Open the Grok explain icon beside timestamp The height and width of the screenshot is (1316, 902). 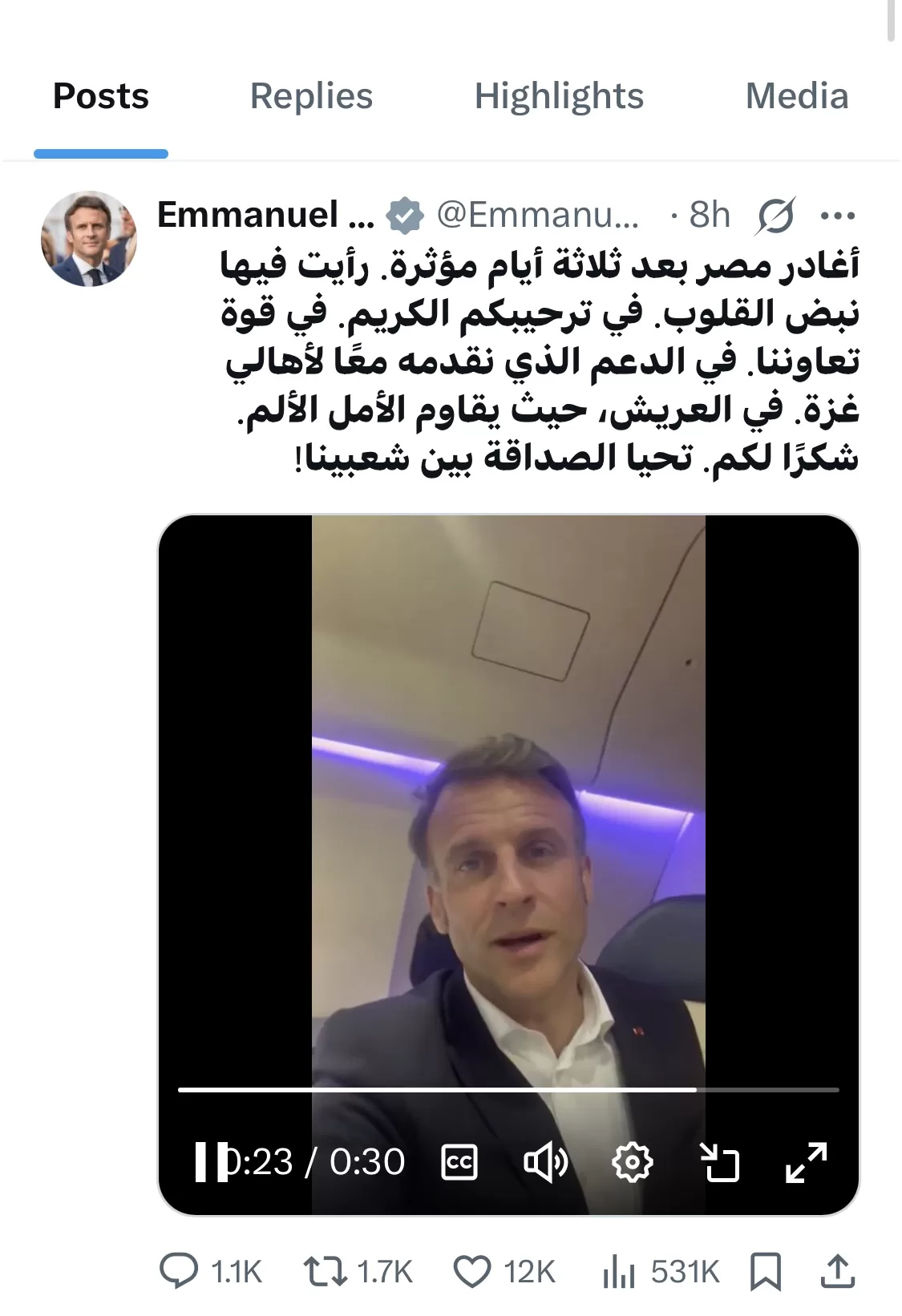pyautogui.click(x=775, y=216)
